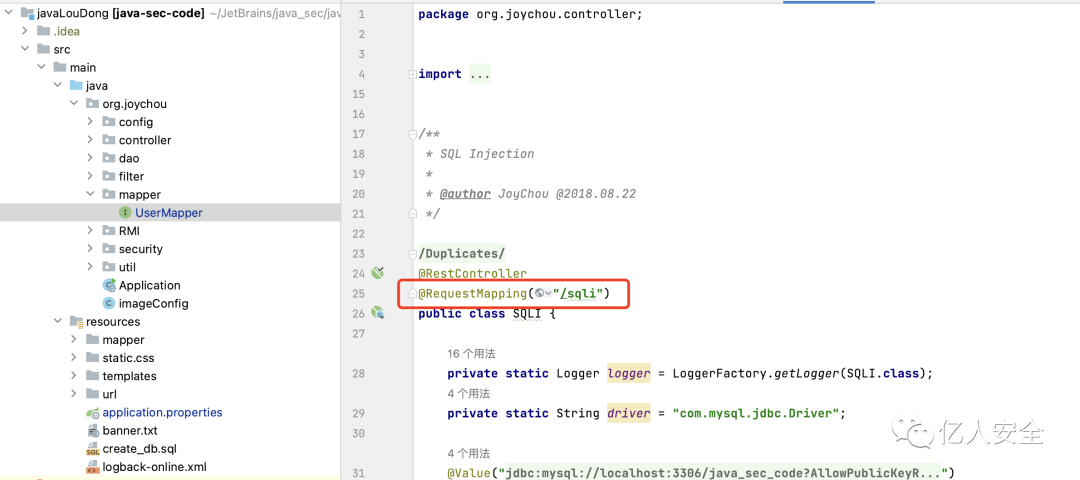The height and width of the screenshot is (480, 1080).
Task: Open the "16 个用法" usages hint
Action: [x=472, y=353]
